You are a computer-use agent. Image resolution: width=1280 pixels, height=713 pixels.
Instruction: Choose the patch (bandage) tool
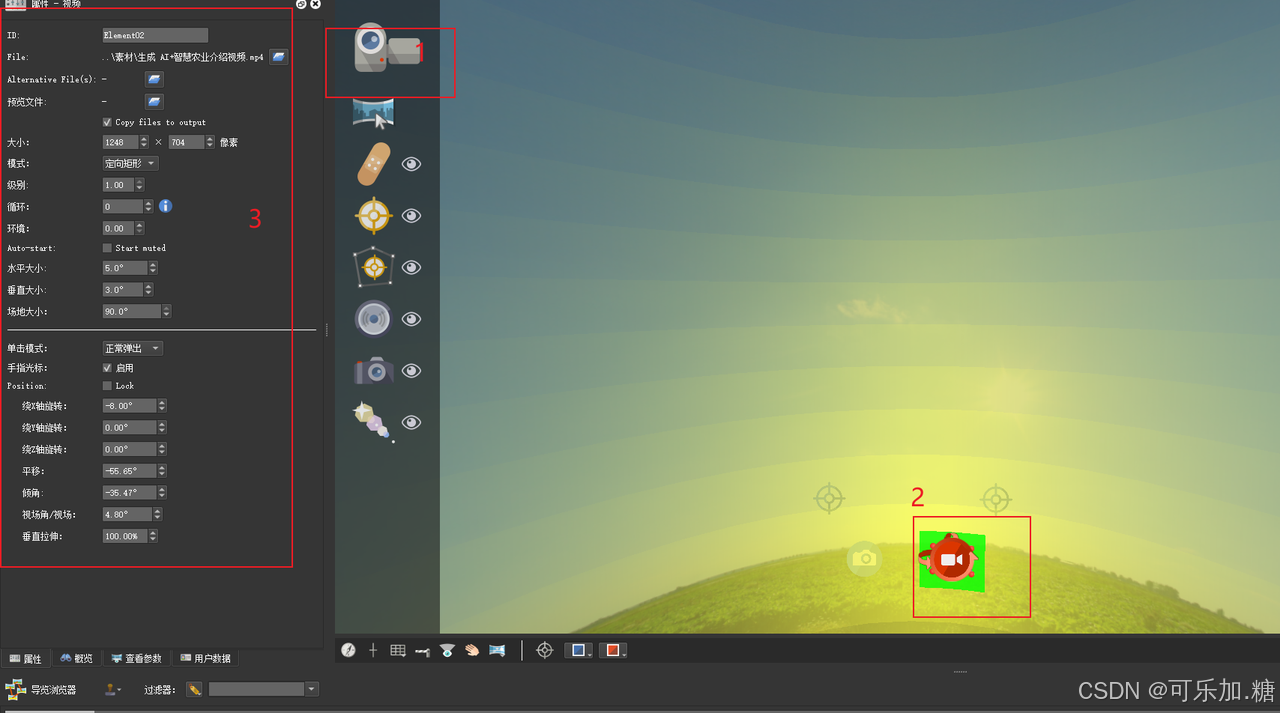[x=374, y=163]
